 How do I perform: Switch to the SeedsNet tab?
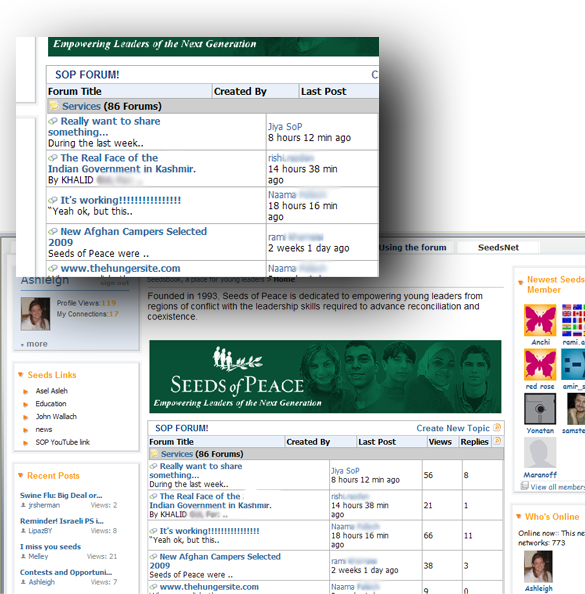click(498, 247)
